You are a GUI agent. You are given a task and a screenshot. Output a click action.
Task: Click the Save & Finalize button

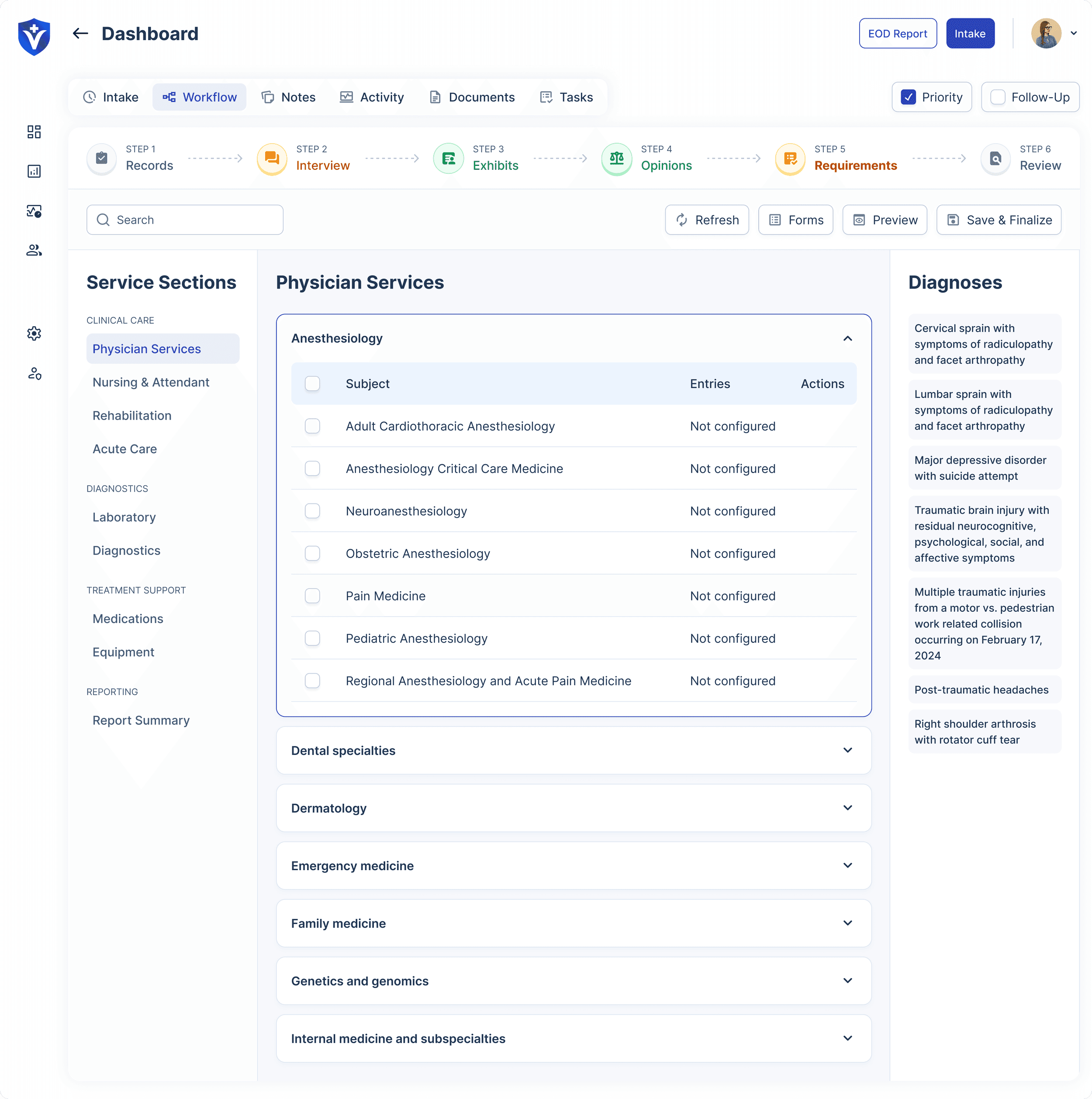point(999,220)
